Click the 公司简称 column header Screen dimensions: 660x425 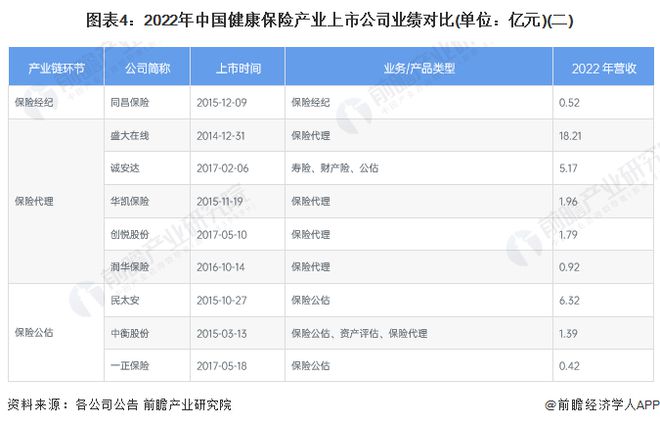click(x=147, y=68)
